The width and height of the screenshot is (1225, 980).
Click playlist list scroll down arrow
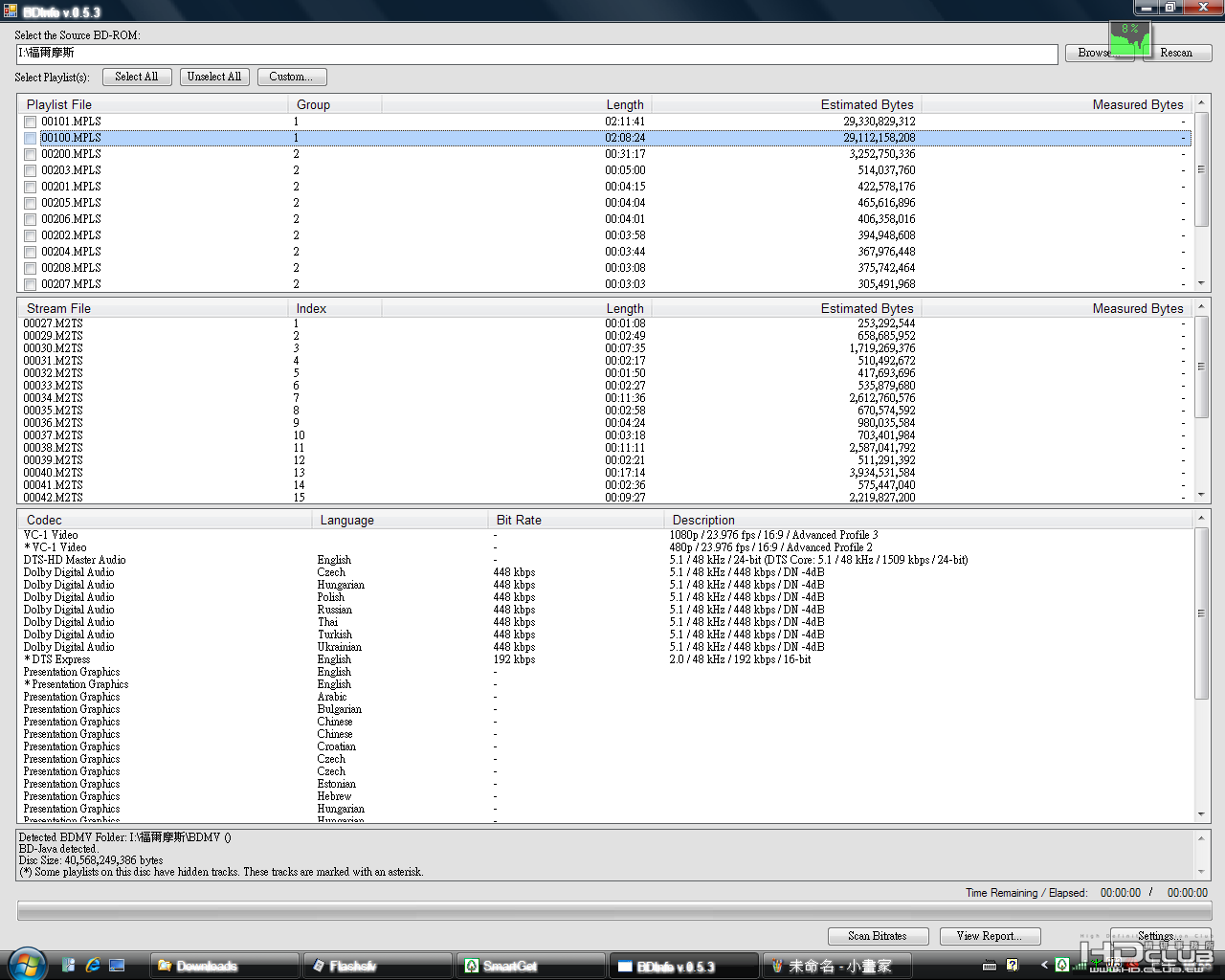1201,283
